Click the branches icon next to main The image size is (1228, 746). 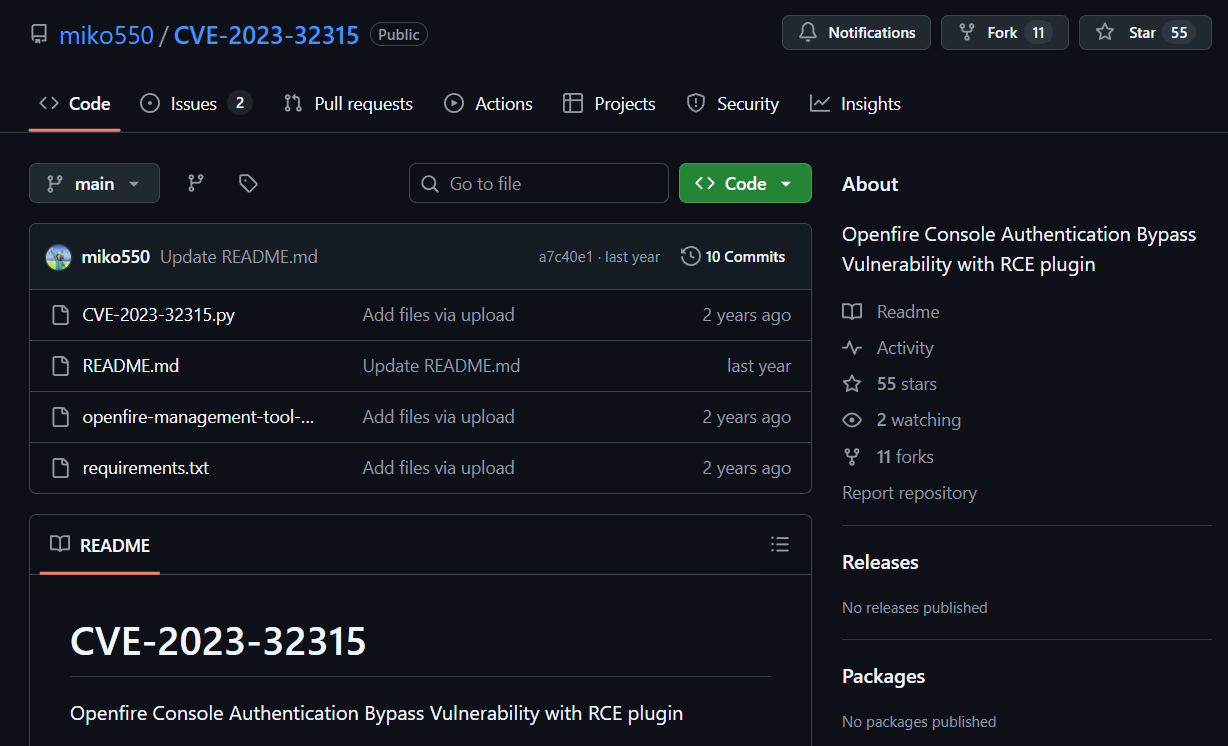point(196,183)
